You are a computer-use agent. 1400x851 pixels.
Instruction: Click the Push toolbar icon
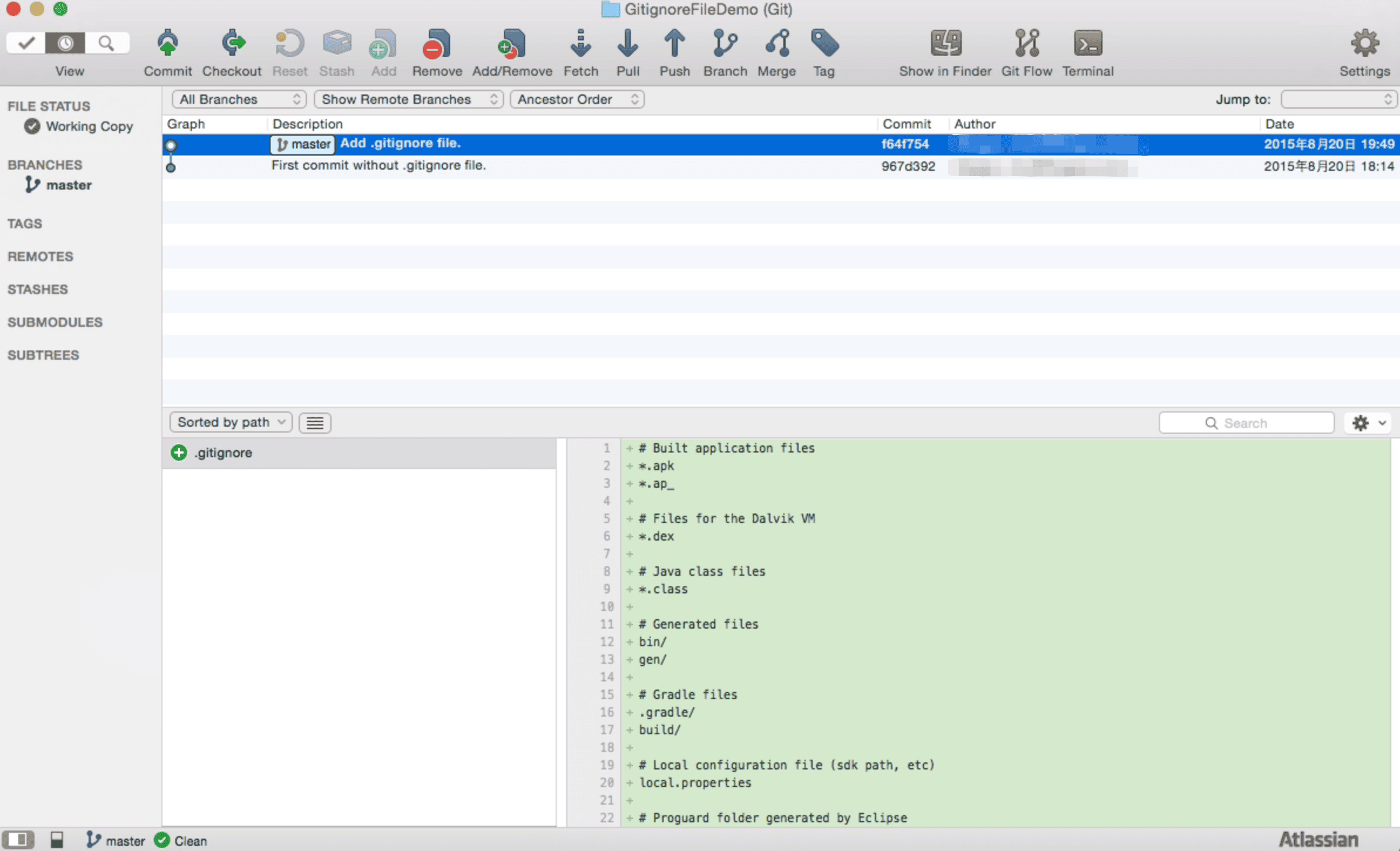(674, 43)
